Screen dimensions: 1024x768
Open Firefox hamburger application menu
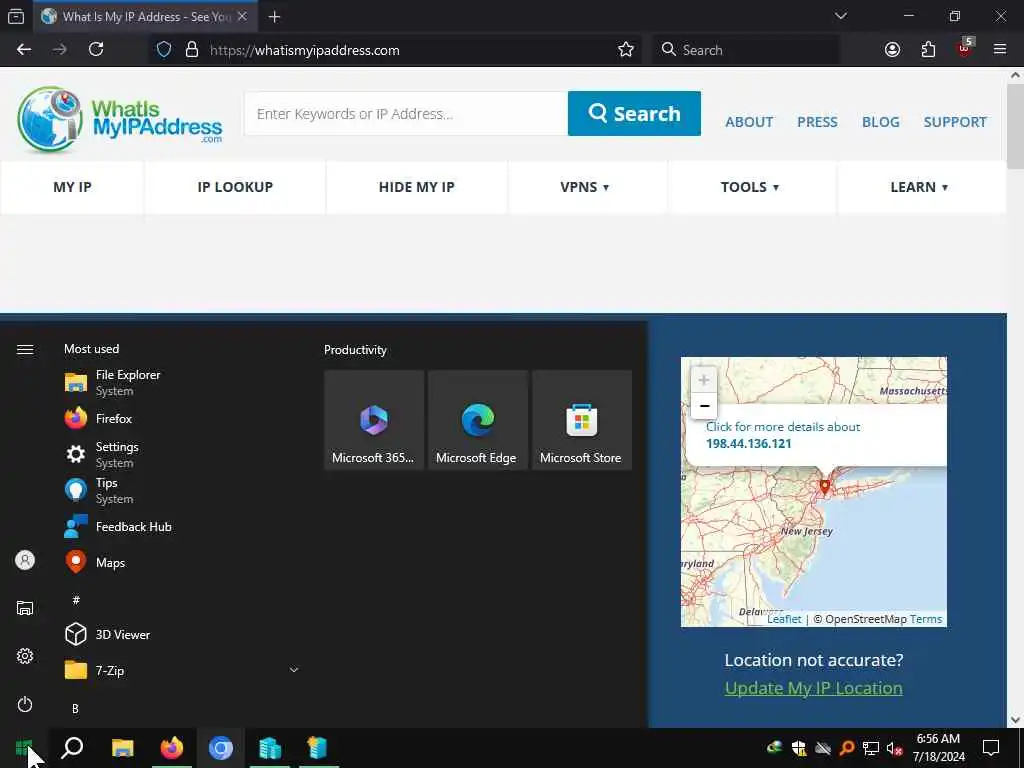tap(1000, 50)
